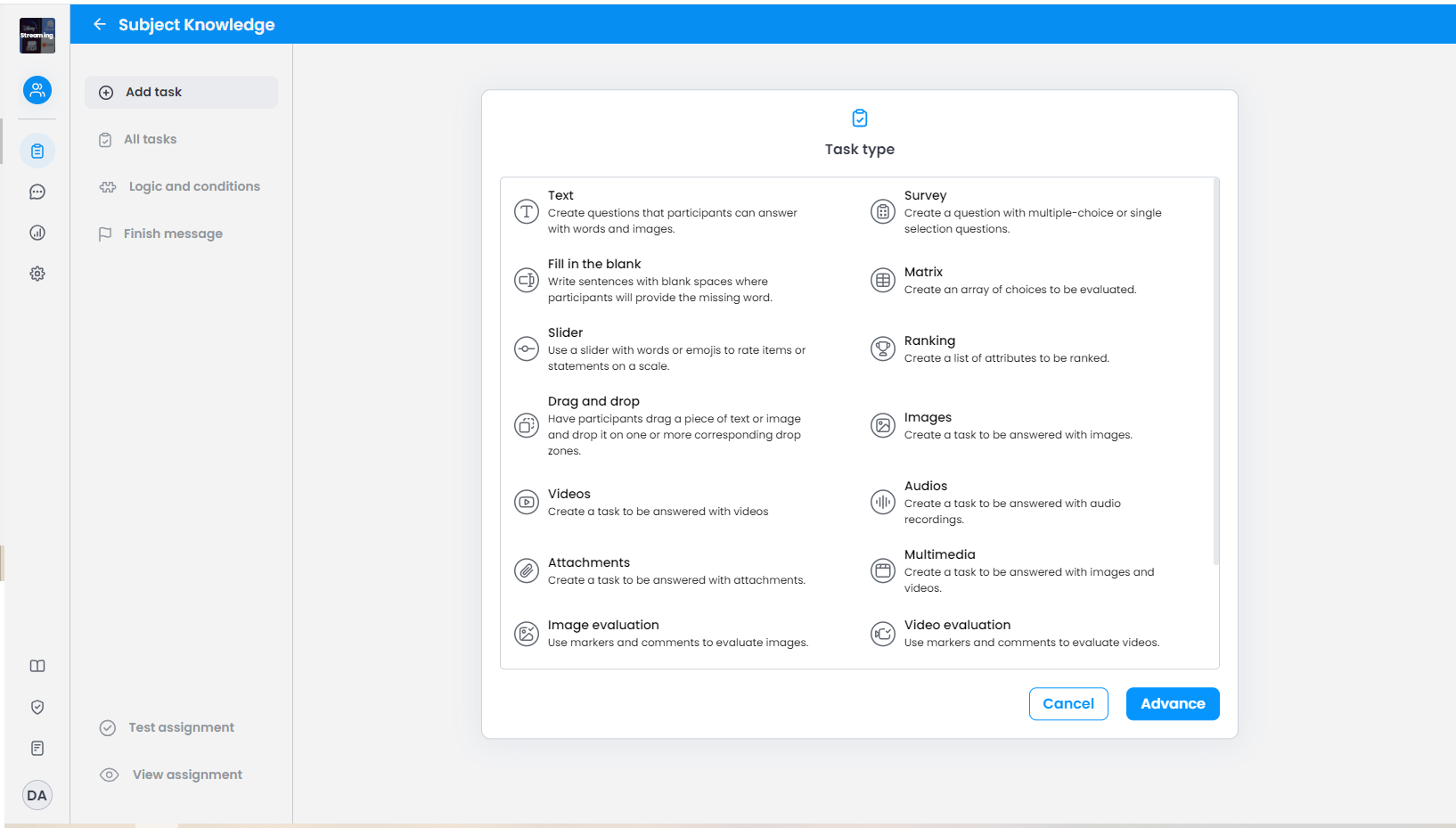
Task: Click the task type list scrollbar
Action: tap(1215, 373)
